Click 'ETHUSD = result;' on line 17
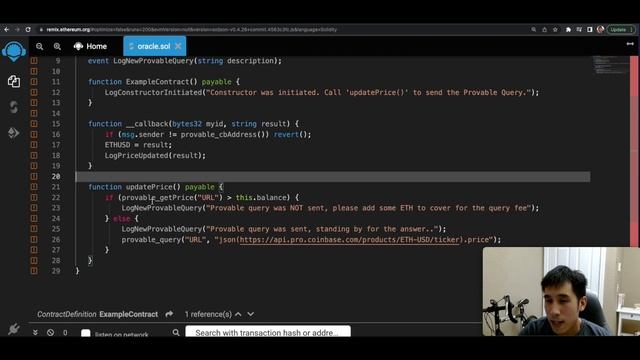640x360 pixels. click(x=138, y=145)
